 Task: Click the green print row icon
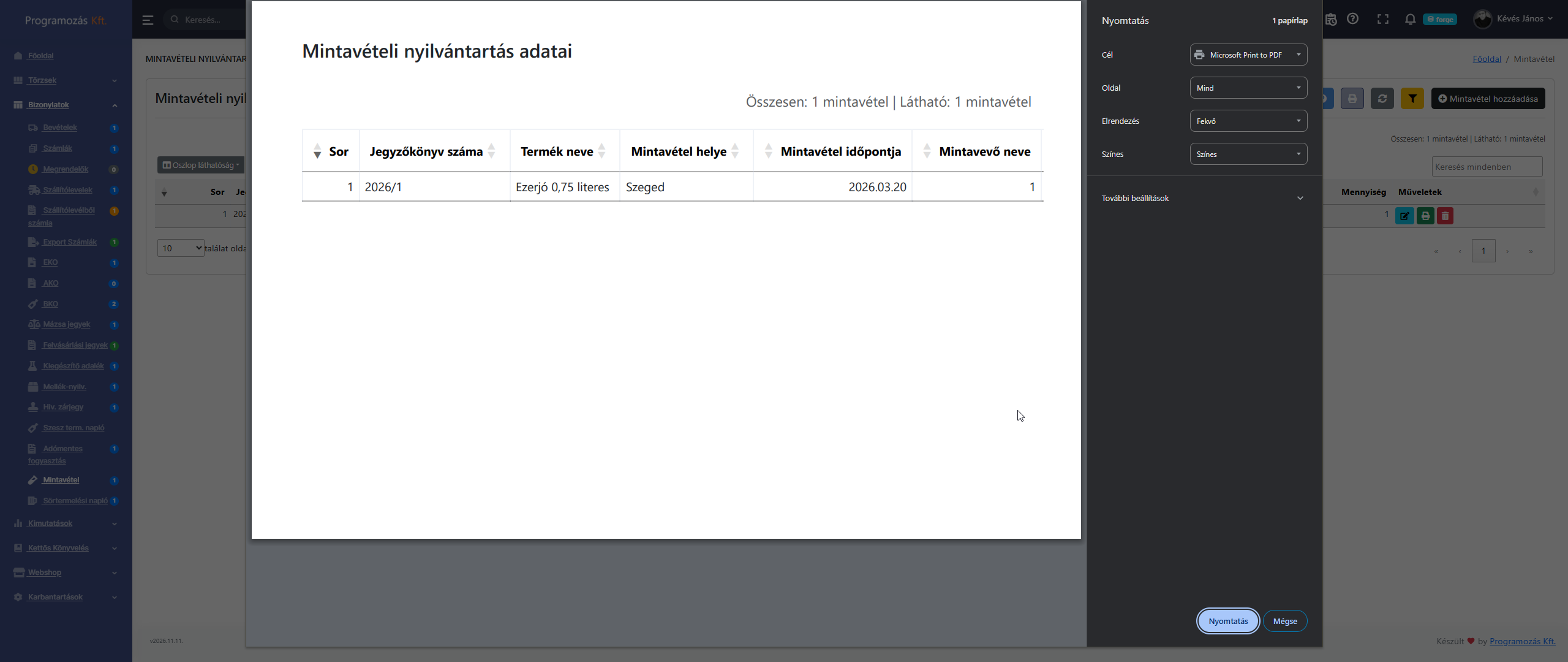[1425, 216]
